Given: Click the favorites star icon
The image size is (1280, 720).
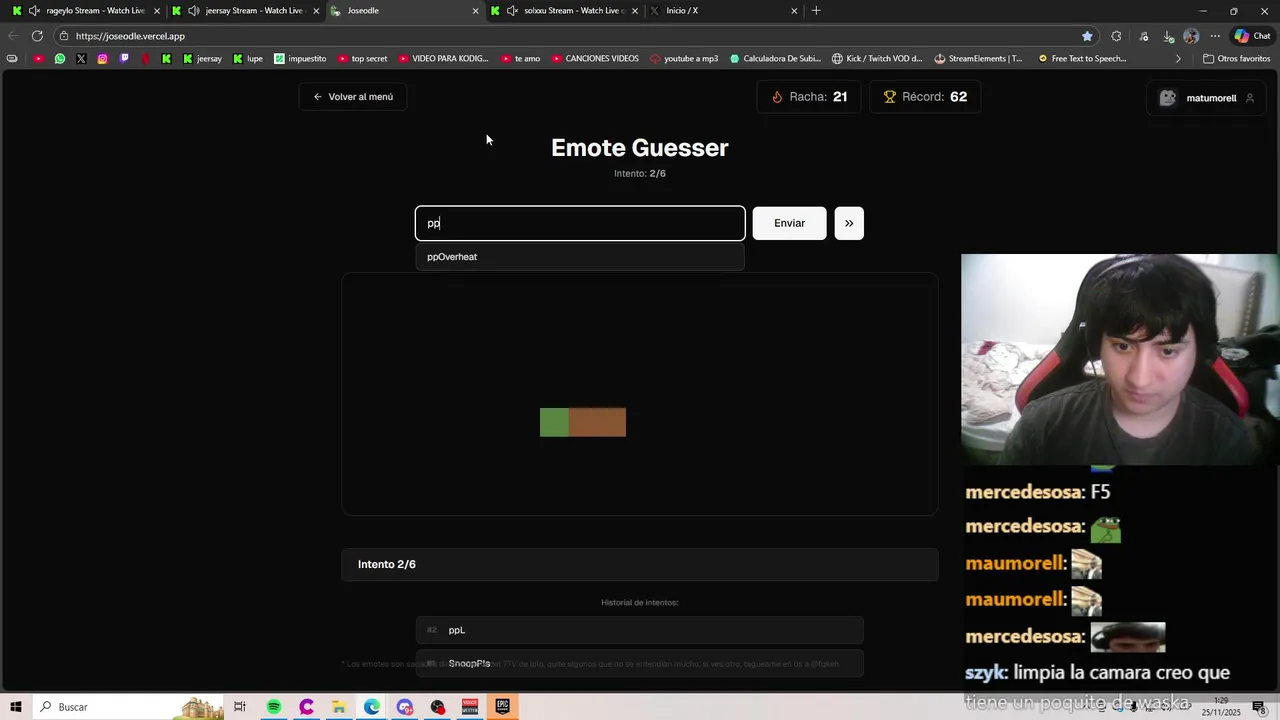Looking at the screenshot, I should (x=1087, y=36).
